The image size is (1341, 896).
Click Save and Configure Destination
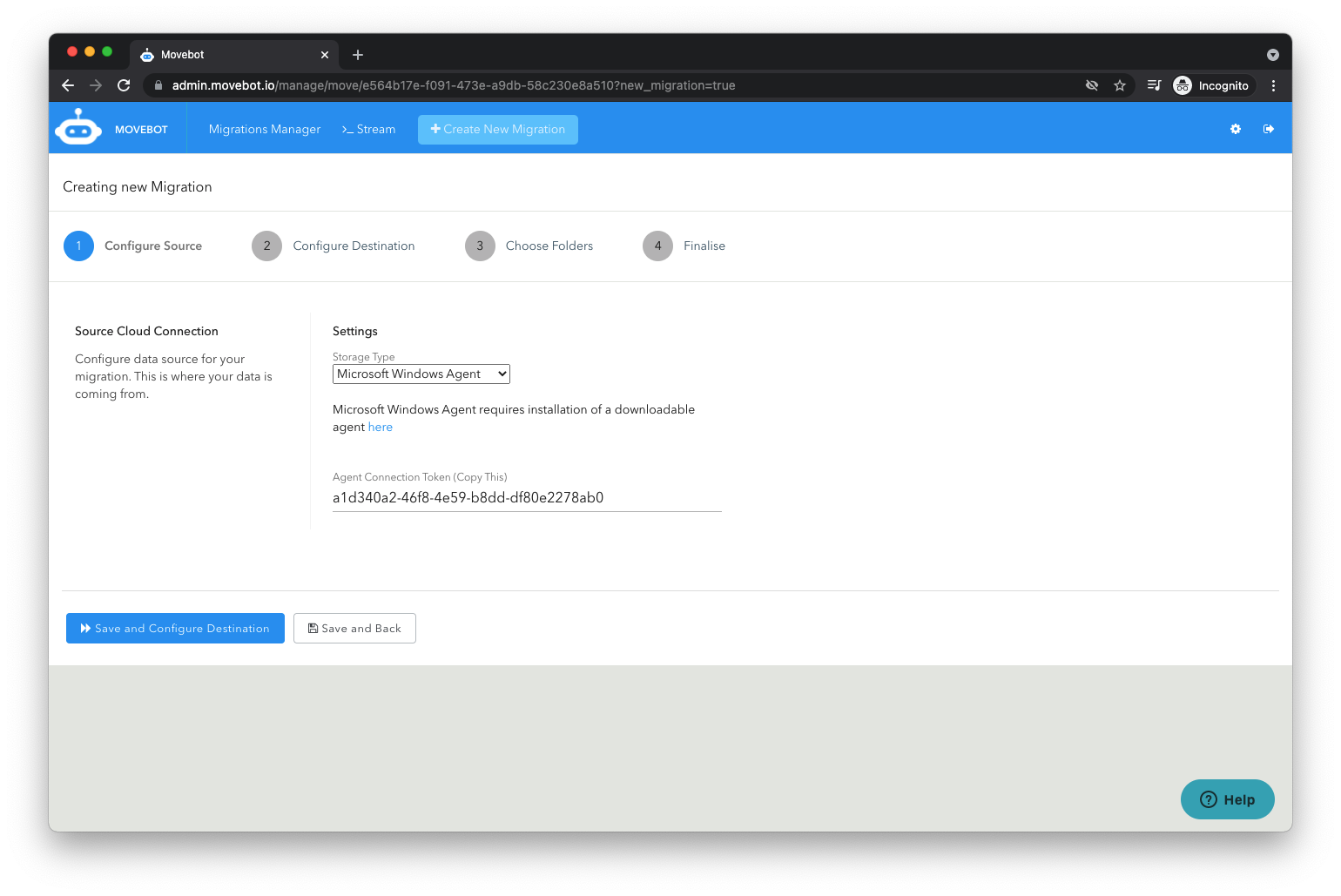(175, 628)
